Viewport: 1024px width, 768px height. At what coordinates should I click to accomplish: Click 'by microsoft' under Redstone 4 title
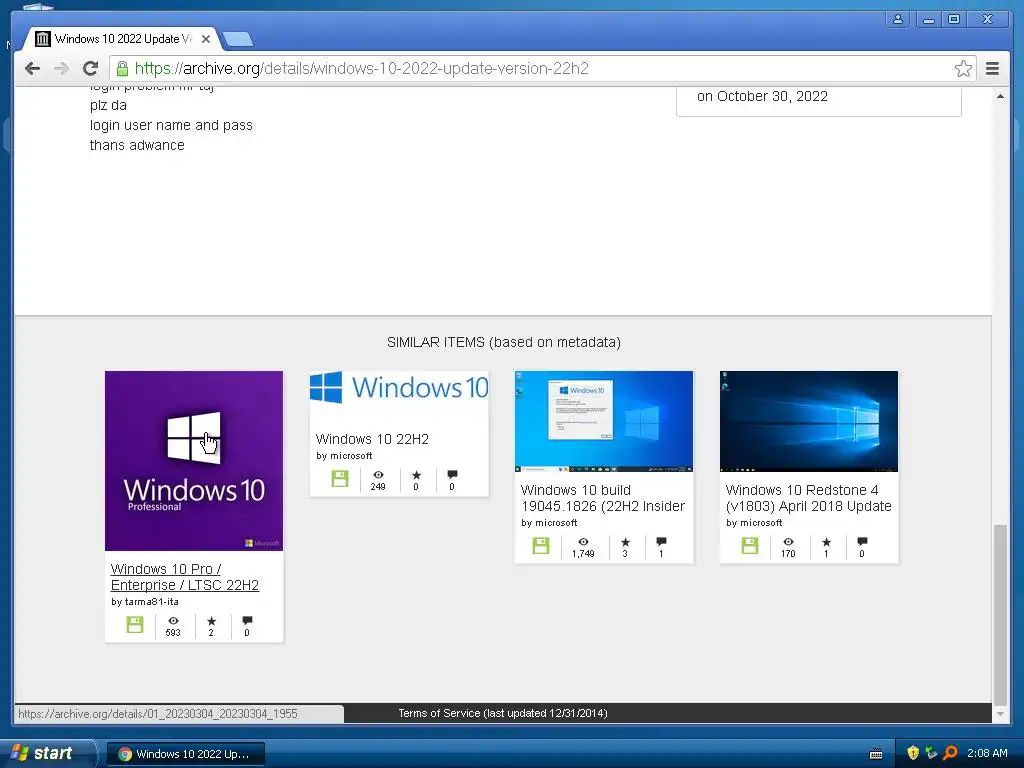click(754, 522)
